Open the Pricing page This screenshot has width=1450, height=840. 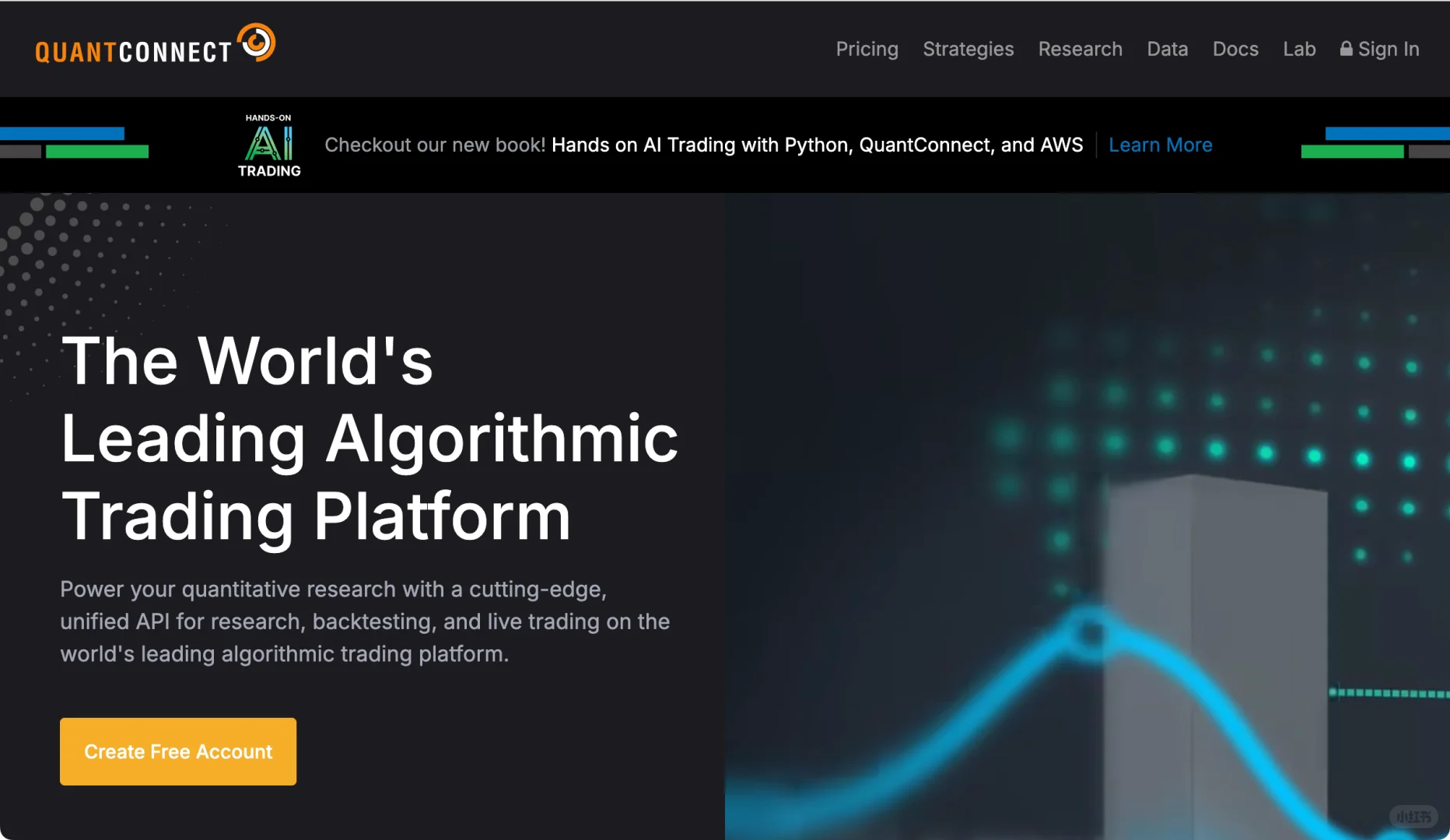(867, 49)
